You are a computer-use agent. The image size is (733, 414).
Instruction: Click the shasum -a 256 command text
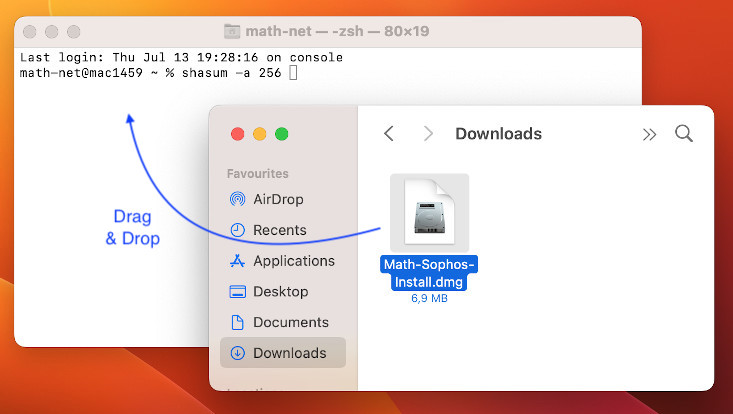tap(231, 73)
